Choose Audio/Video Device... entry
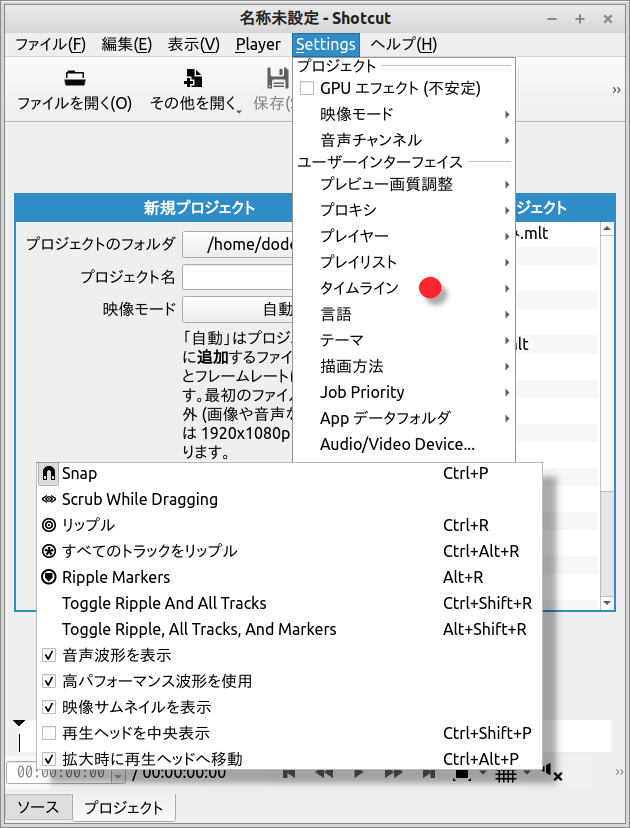 pos(404,444)
